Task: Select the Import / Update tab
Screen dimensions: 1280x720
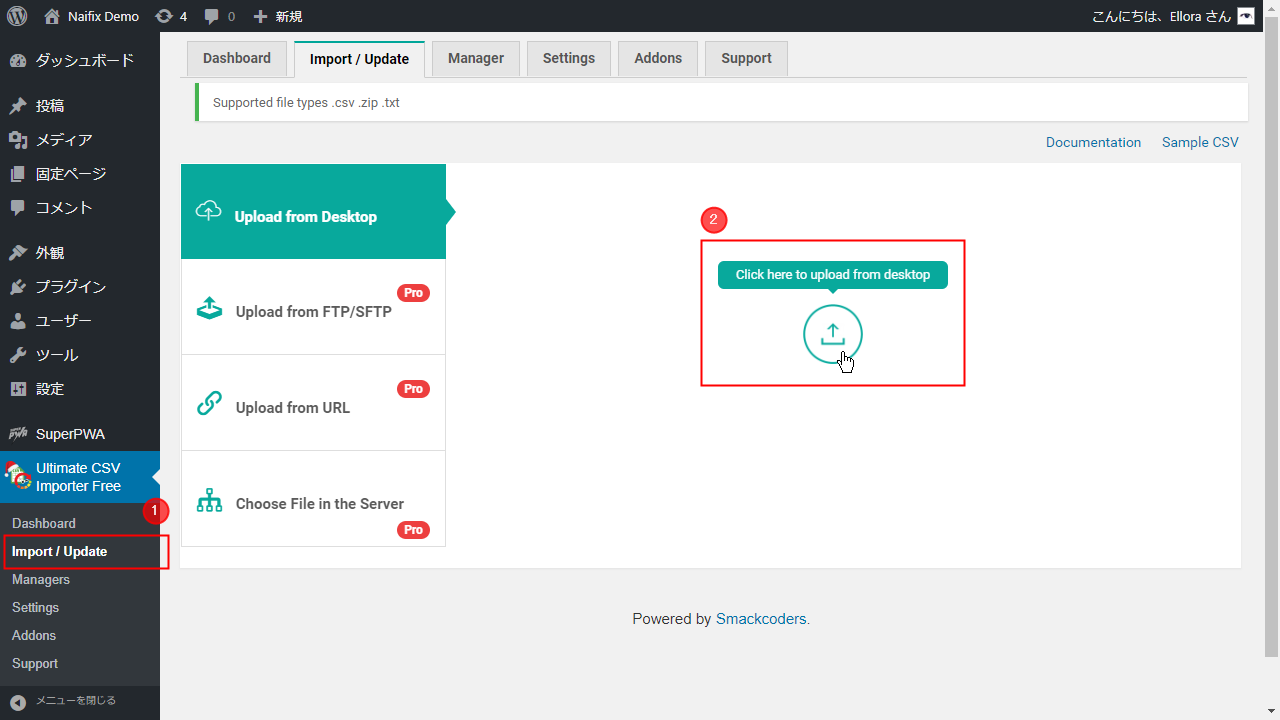Action: point(359,59)
